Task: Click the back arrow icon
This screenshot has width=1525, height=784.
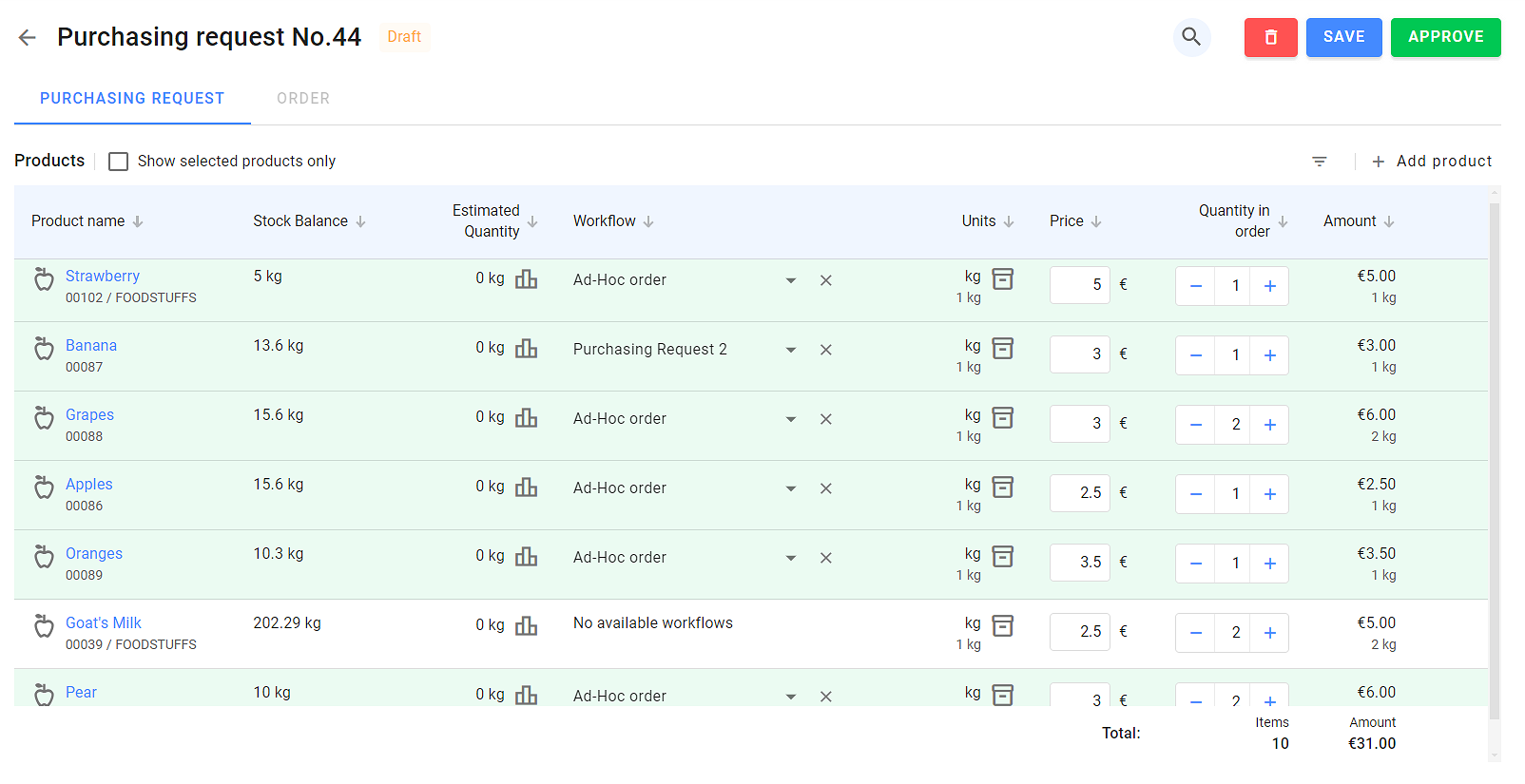Action: 27,37
